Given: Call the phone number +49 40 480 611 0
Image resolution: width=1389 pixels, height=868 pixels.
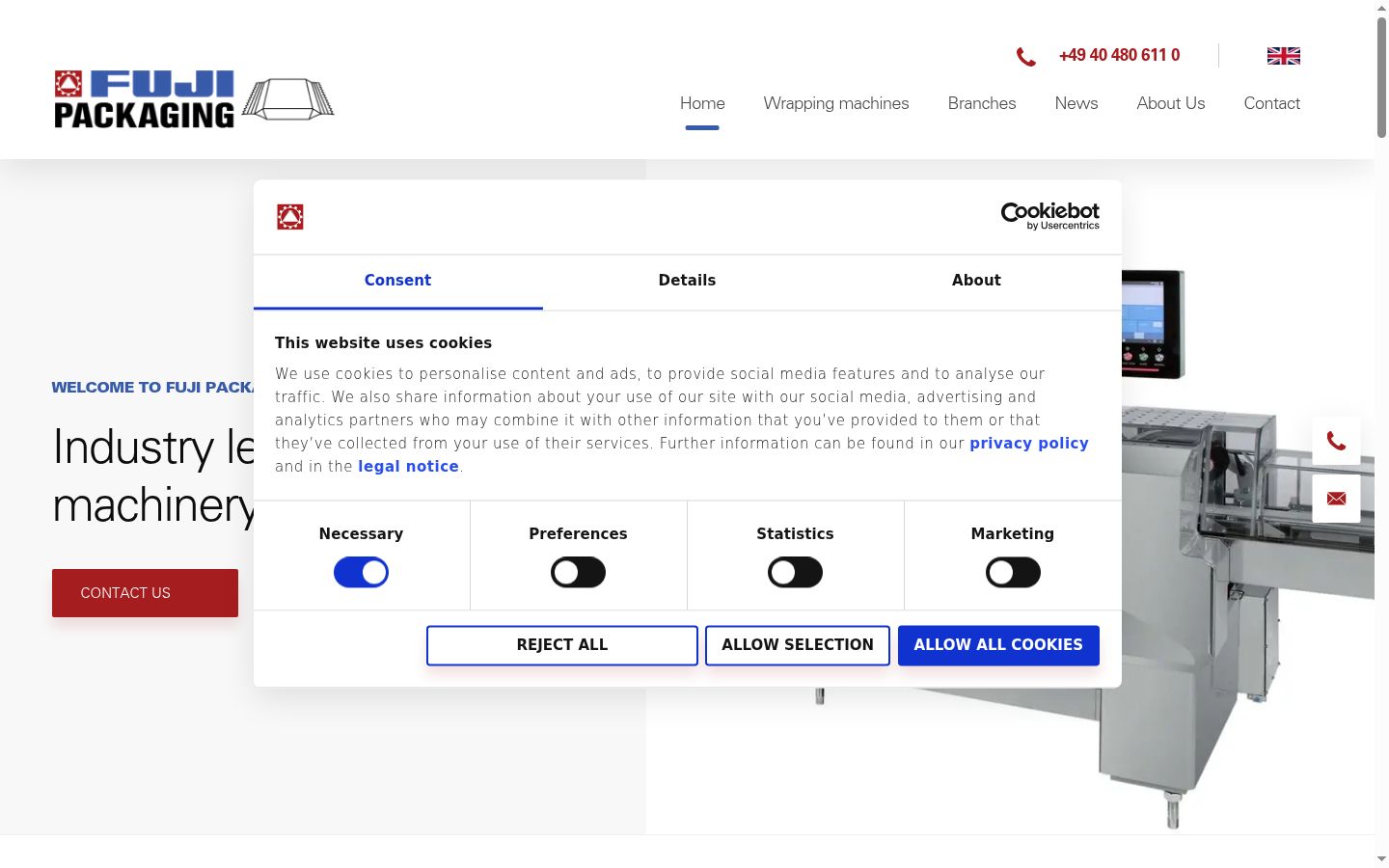Looking at the screenshot, I should point(1119,55).
